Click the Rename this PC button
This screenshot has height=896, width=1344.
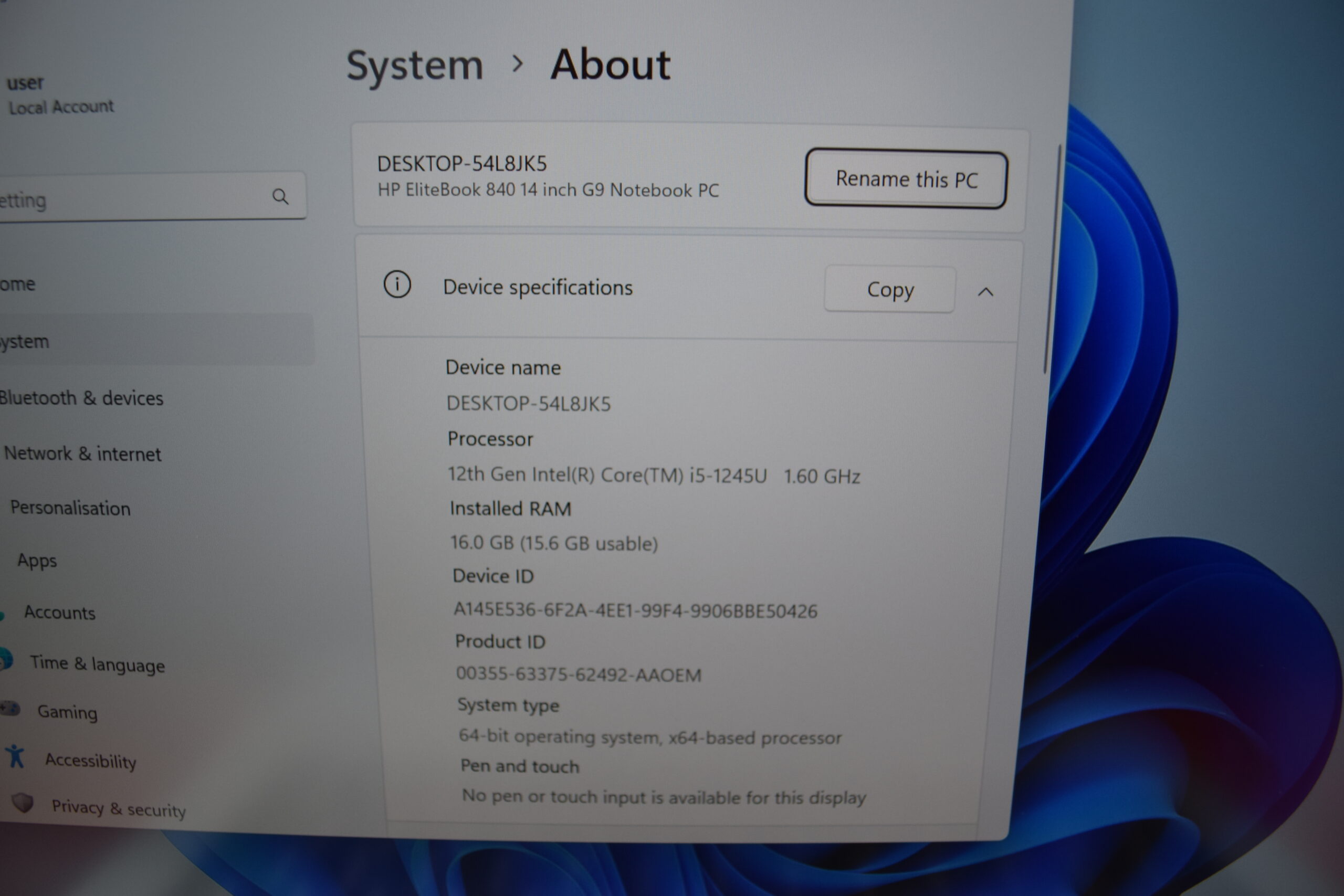pyautogui.click(x=906, y=179)
